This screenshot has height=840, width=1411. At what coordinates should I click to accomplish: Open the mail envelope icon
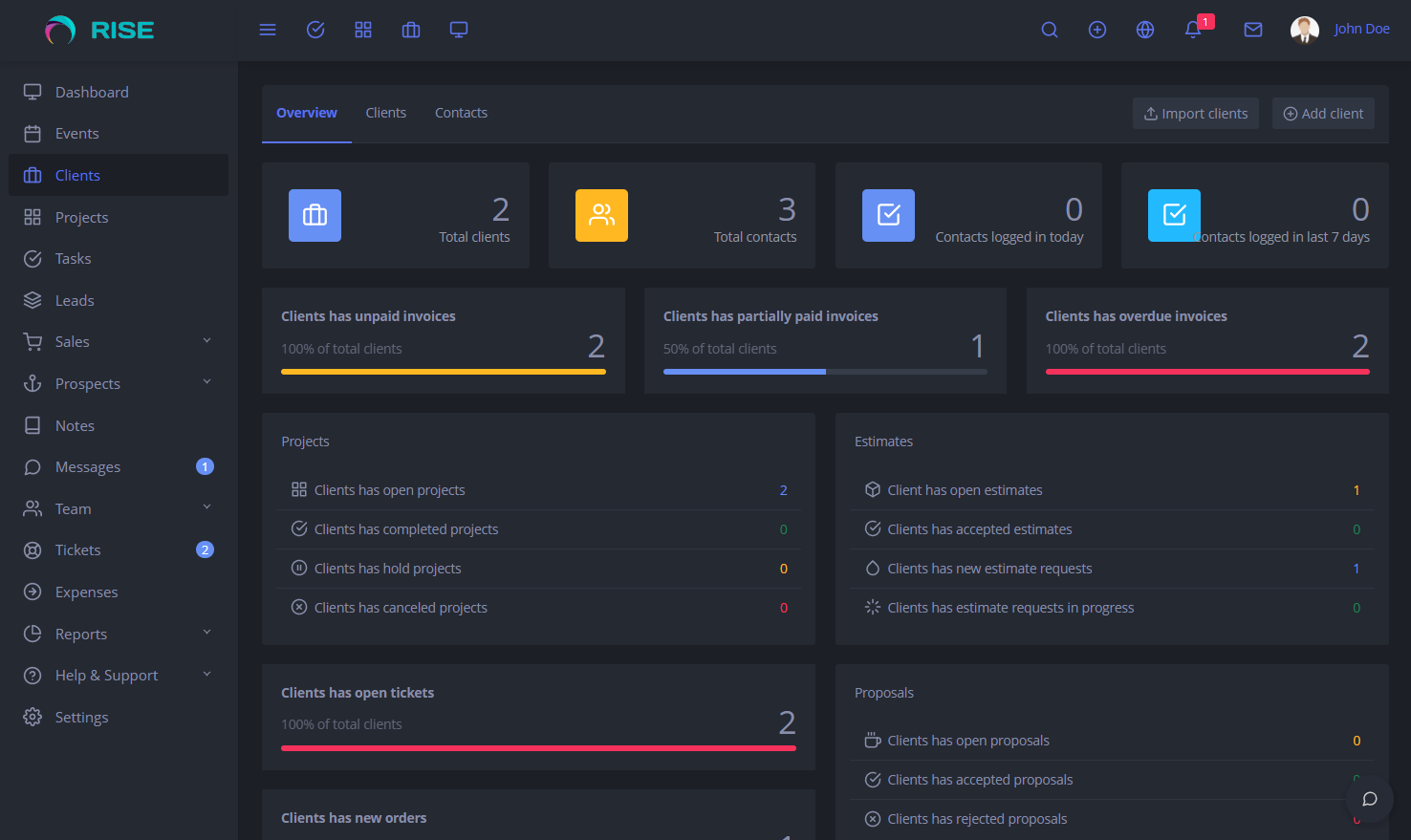(x=1252, y=30)
